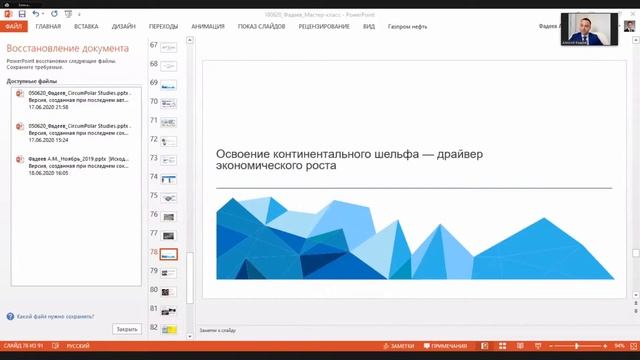640x360 pixels.
Task: Click the zoom out minus button
Action: (551, 346)
